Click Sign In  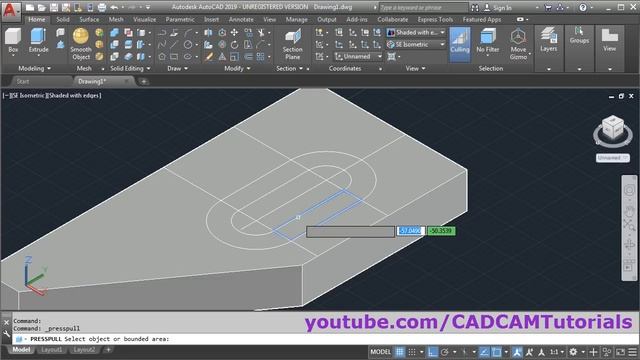tap(502, 7)
